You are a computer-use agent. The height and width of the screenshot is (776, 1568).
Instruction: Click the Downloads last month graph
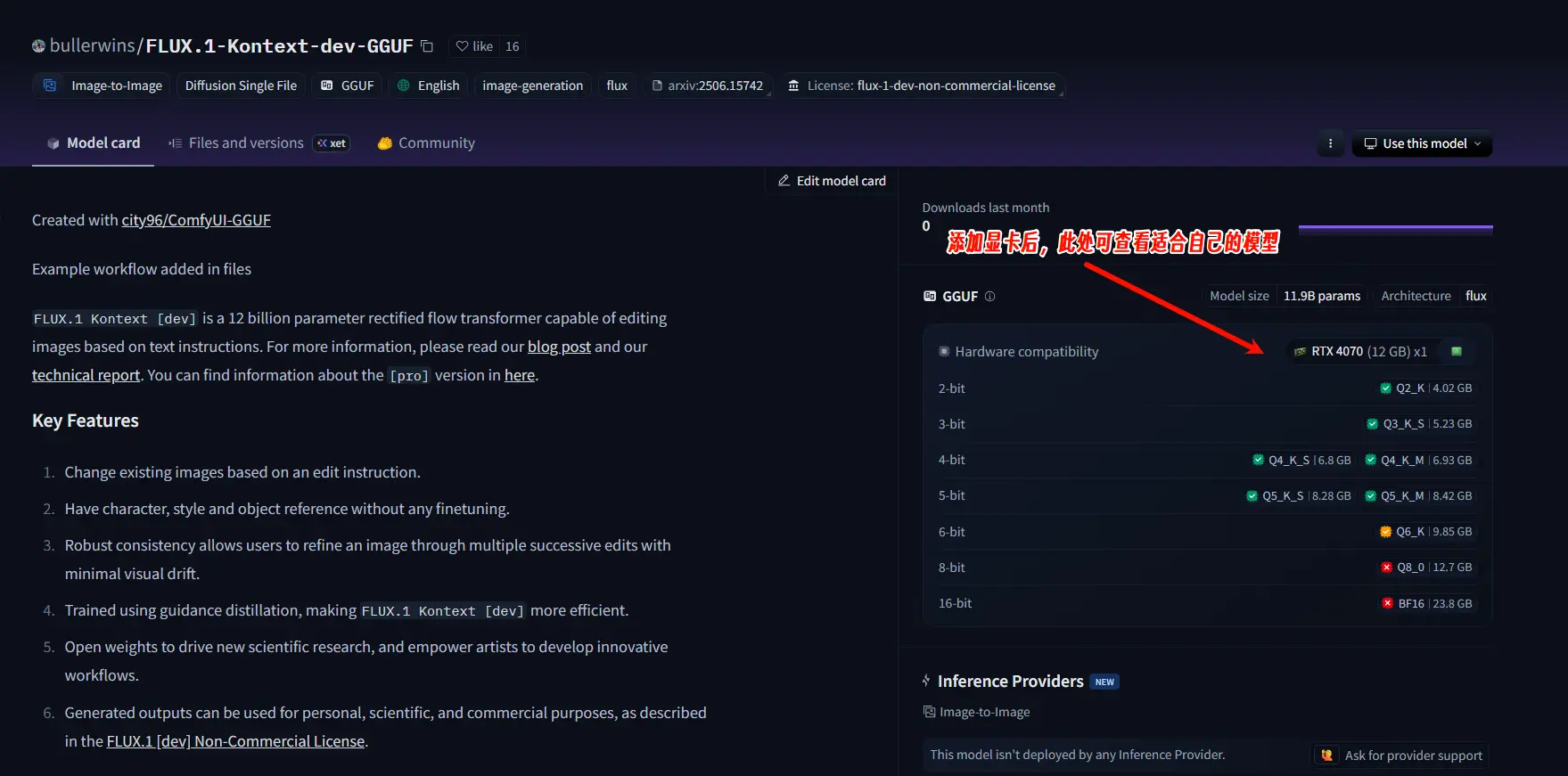click(x=1395, y=228)
